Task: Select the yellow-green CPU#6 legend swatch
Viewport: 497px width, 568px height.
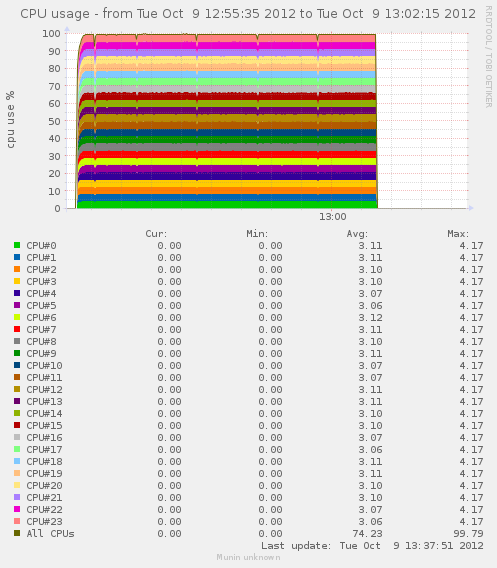Action: pyautogui.click(x=17, y=317)
